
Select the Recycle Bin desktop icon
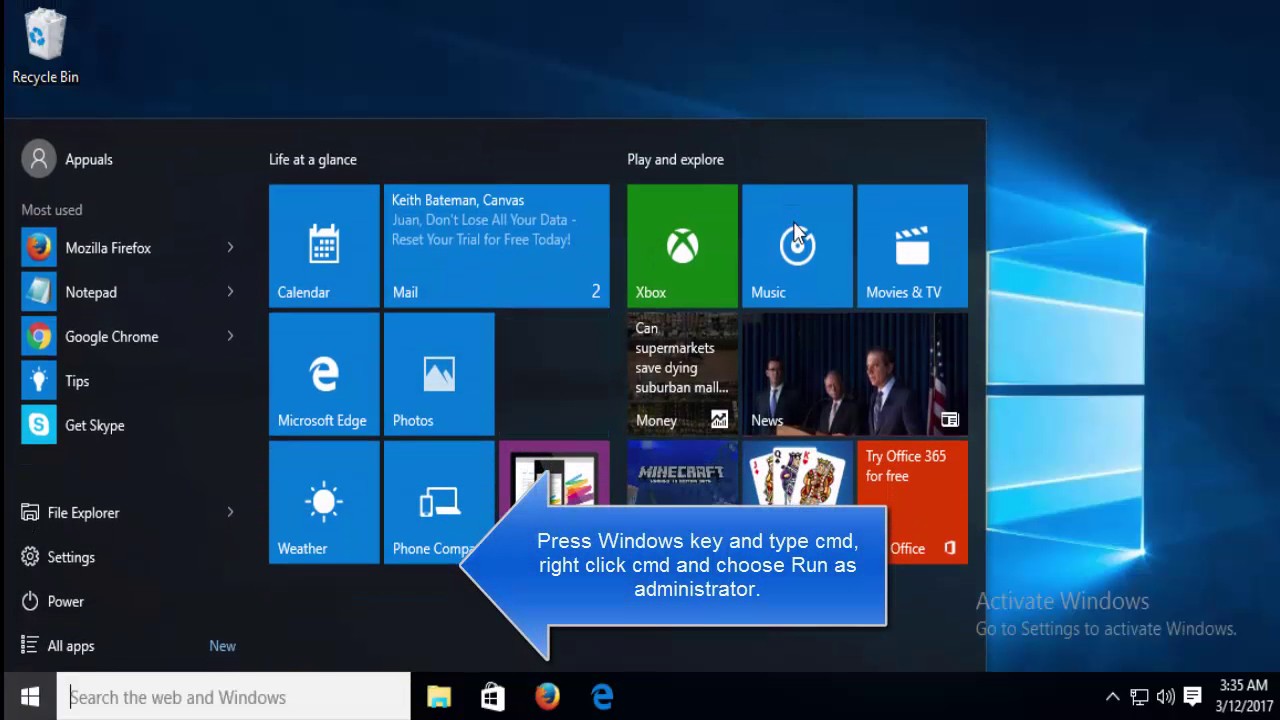point(45,46)
